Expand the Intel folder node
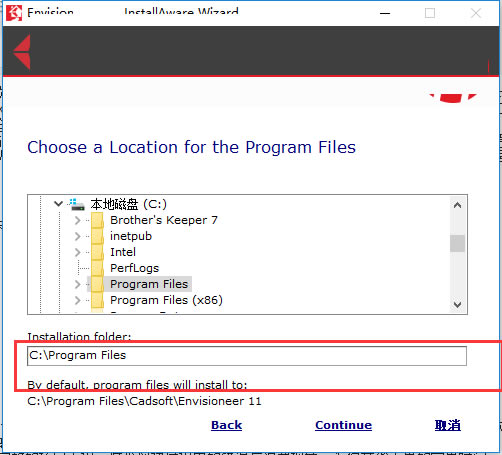The image size is (502, 455). pyautogui.click(x=78, y=252)
